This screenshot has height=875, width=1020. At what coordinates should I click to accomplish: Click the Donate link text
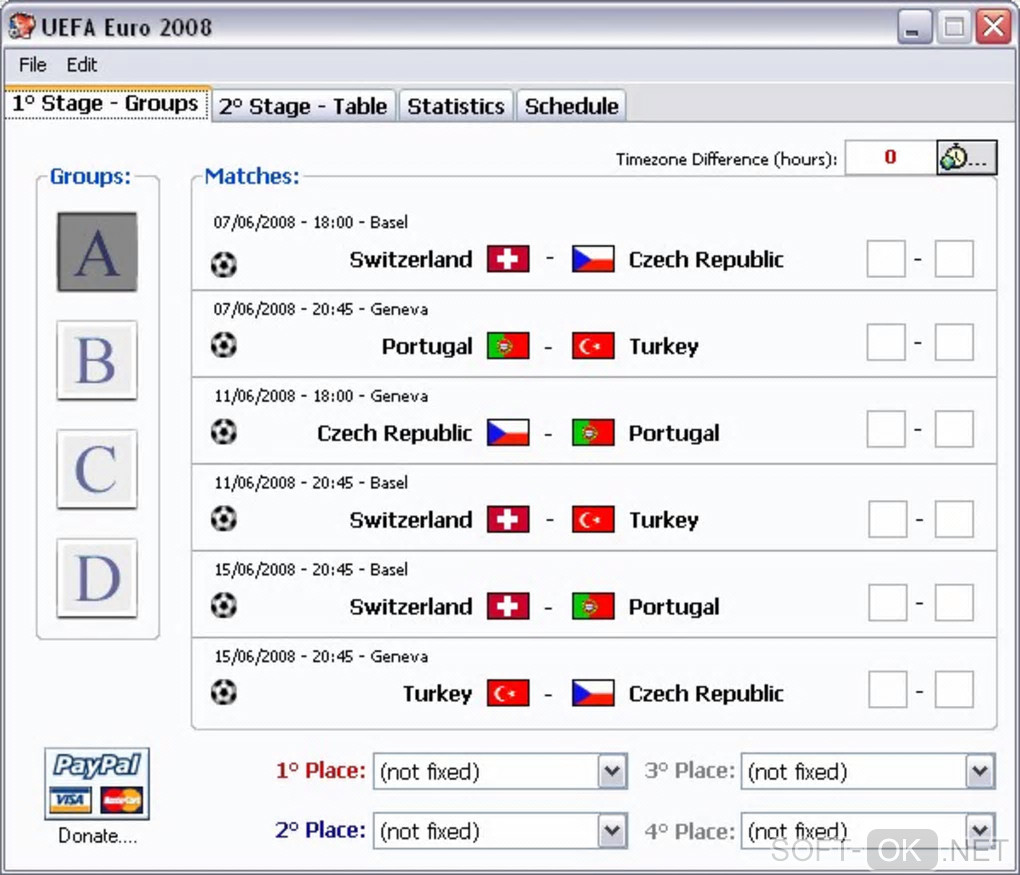tap(97, 836)
